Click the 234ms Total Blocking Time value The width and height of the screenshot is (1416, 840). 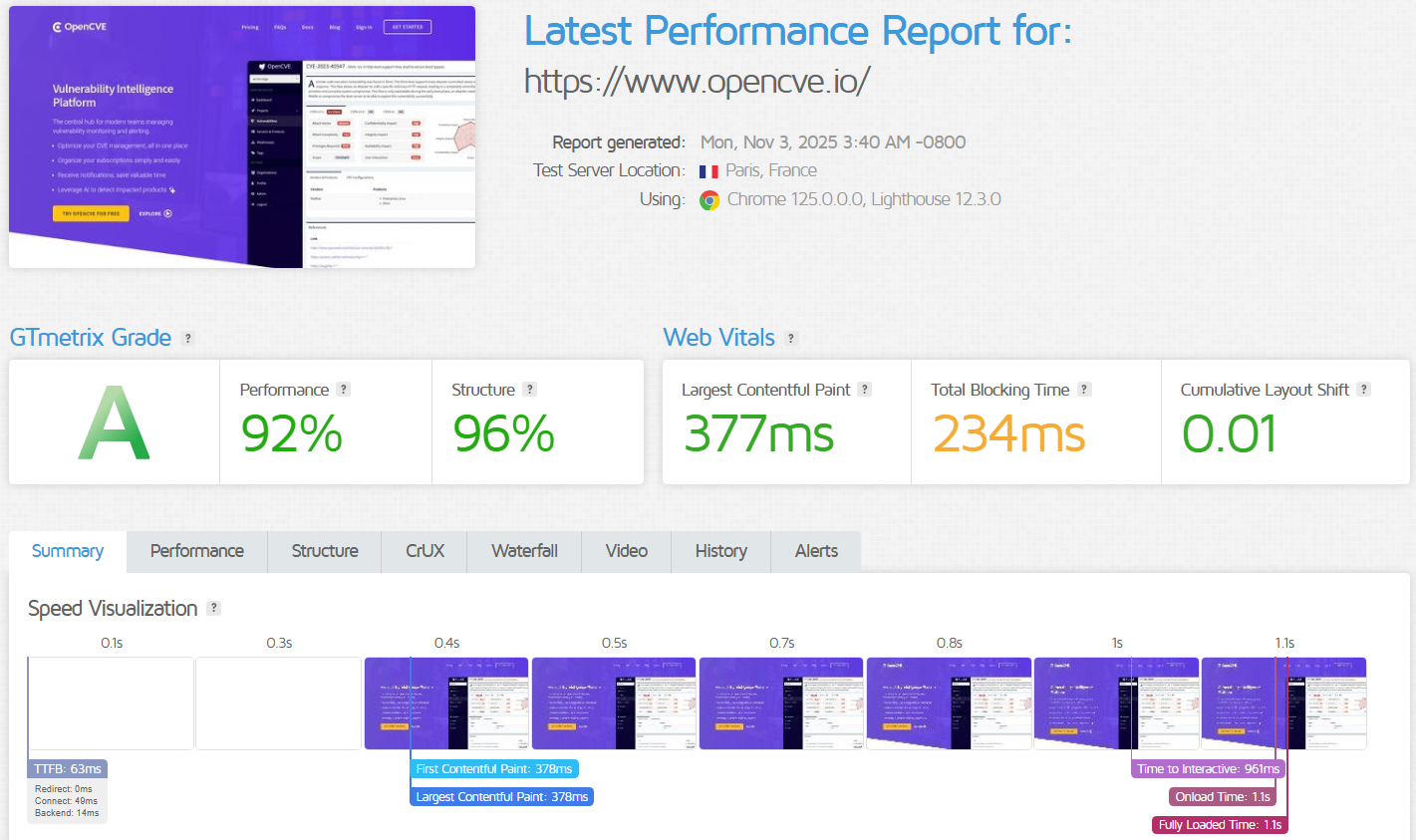[1008, 433]
